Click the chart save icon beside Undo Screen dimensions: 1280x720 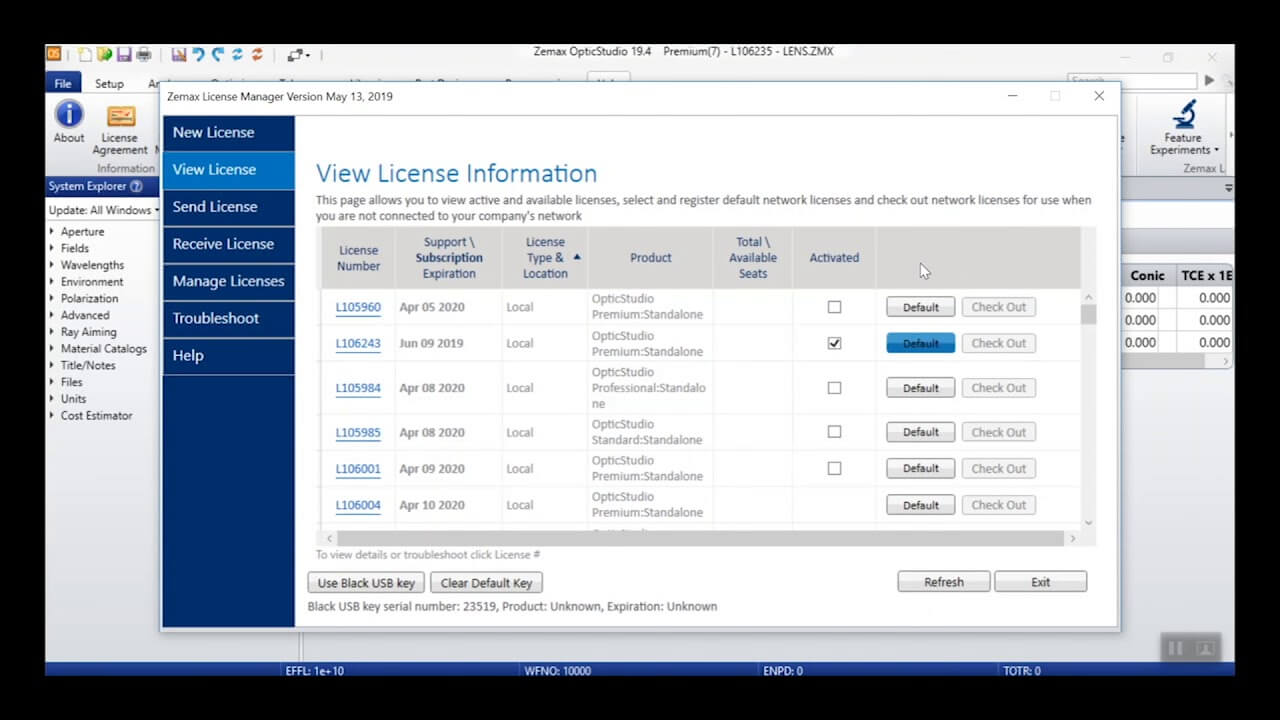(x=179, y=54)
